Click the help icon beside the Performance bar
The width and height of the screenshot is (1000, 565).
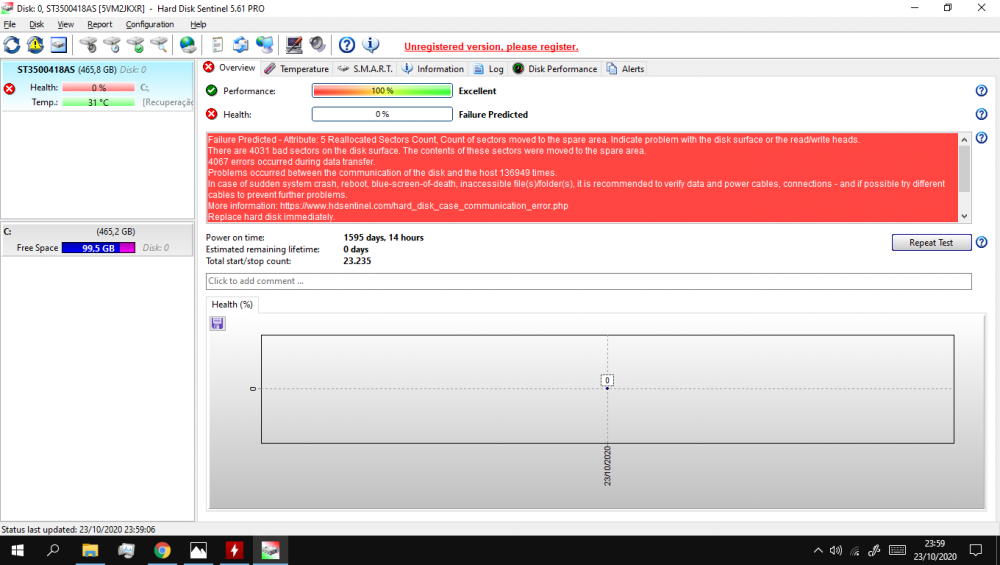[x=981, y=91]
